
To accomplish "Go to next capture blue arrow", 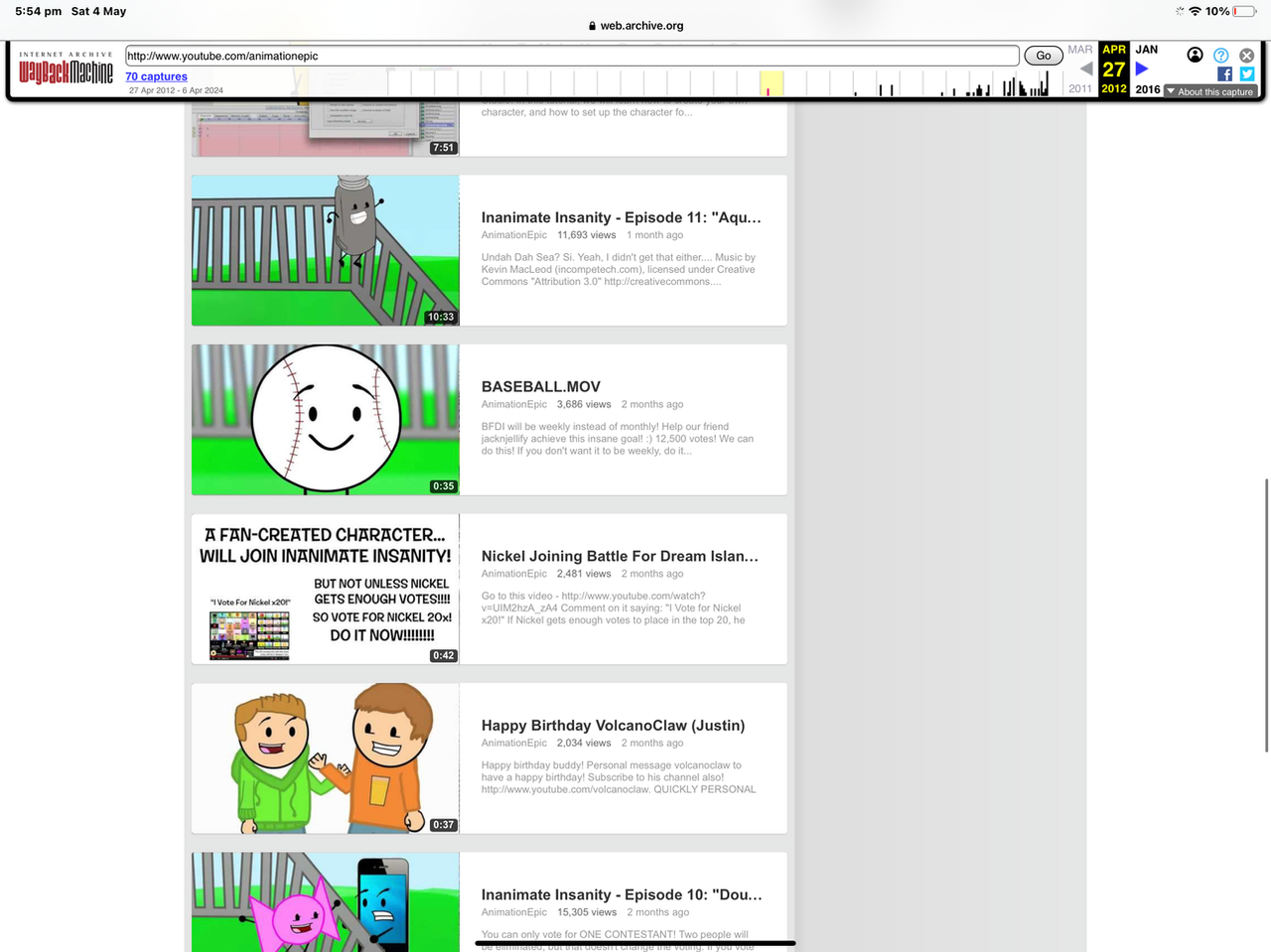I will [x=1142, y=68].
